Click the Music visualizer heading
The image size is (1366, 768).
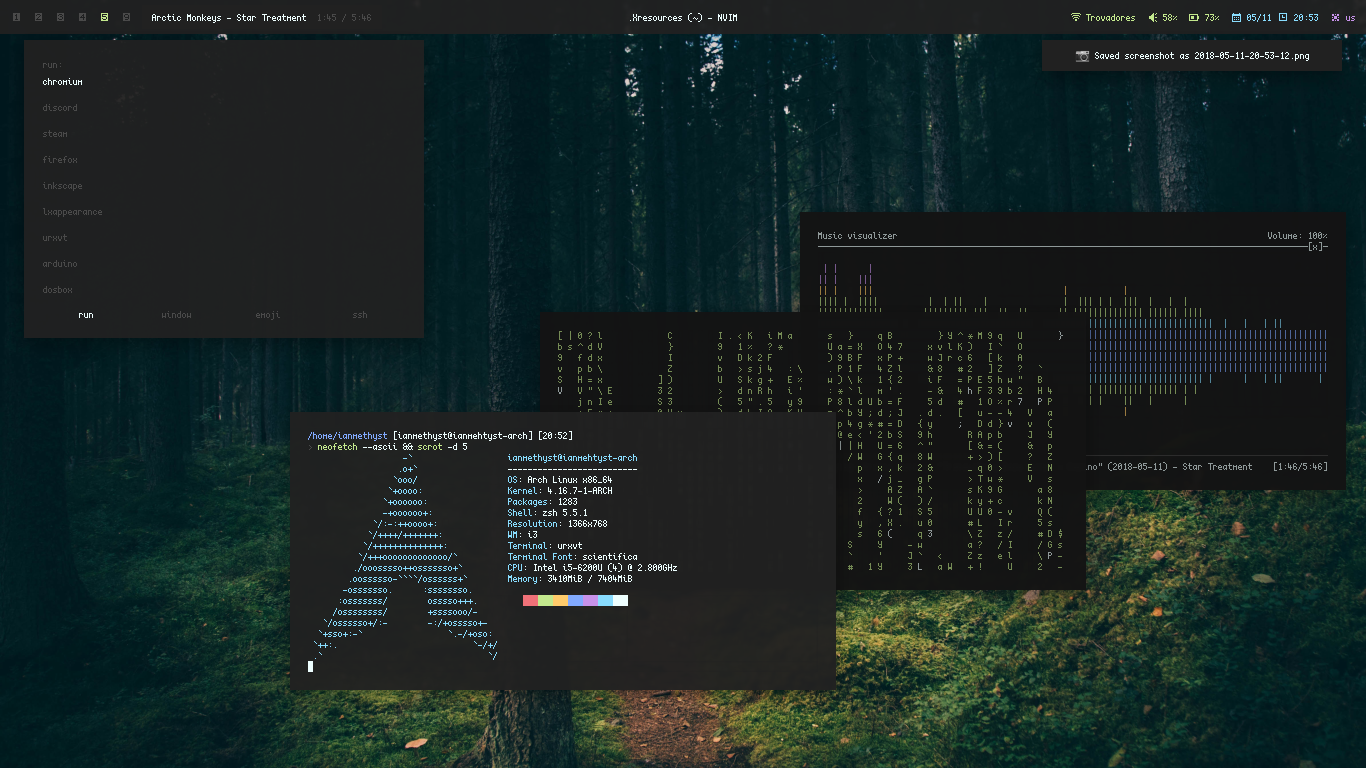pyautogui.click(x=857, y=236)
